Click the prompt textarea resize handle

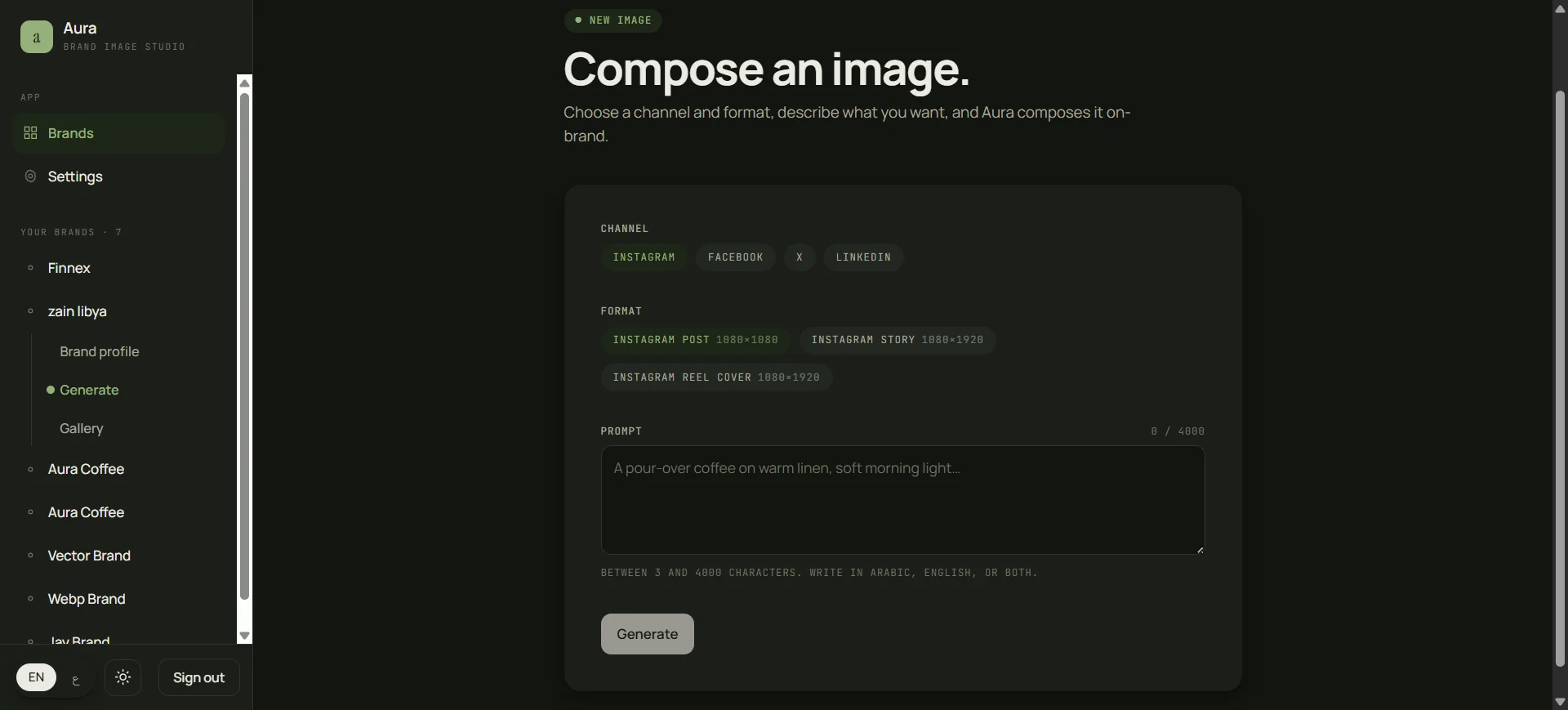(1200, 550)
